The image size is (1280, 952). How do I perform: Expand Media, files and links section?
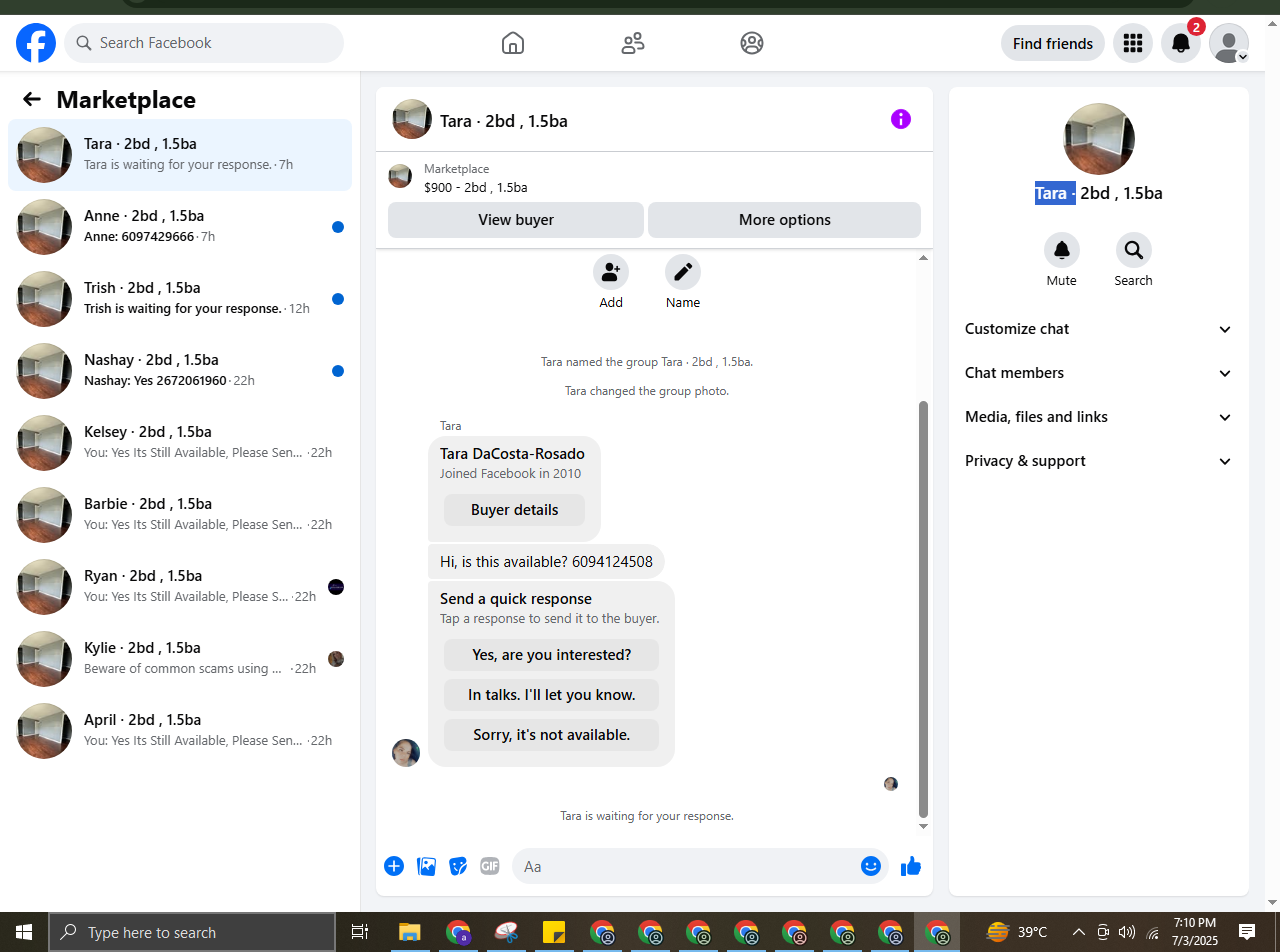pyautogui.click(x=1099, y=417)
